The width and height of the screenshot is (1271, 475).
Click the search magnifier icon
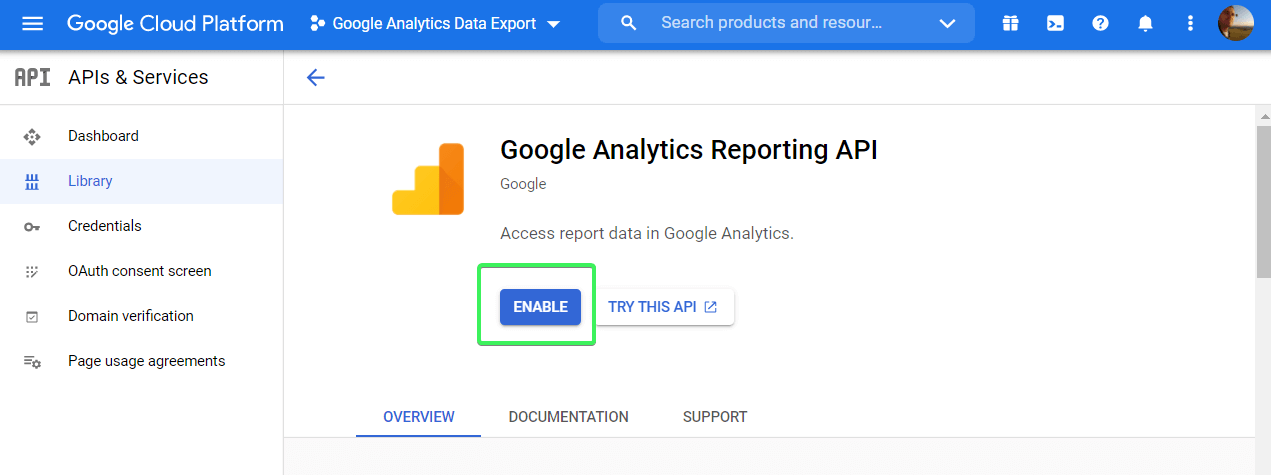tap(628, 23)
